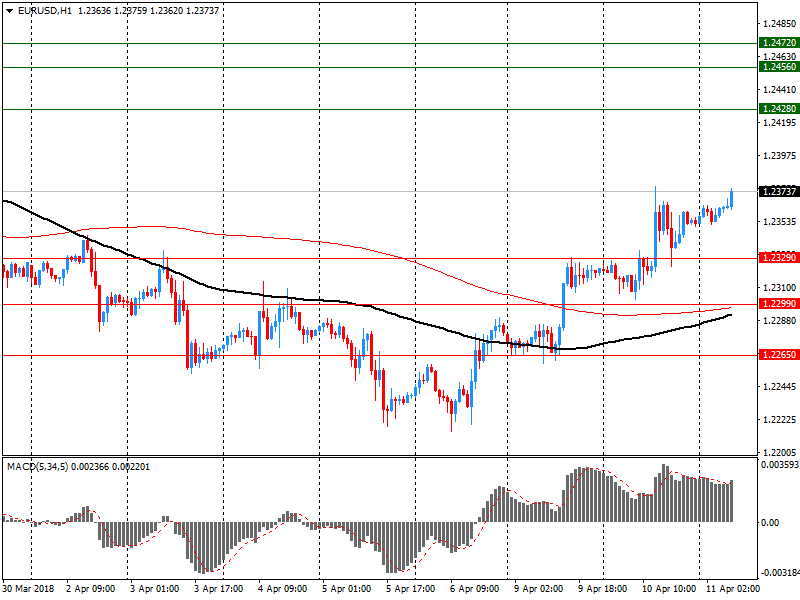Click the 9 Apr 02:00 time label
Image resolution: width=800 pixels, height=600 pixels.
point(539,589)
